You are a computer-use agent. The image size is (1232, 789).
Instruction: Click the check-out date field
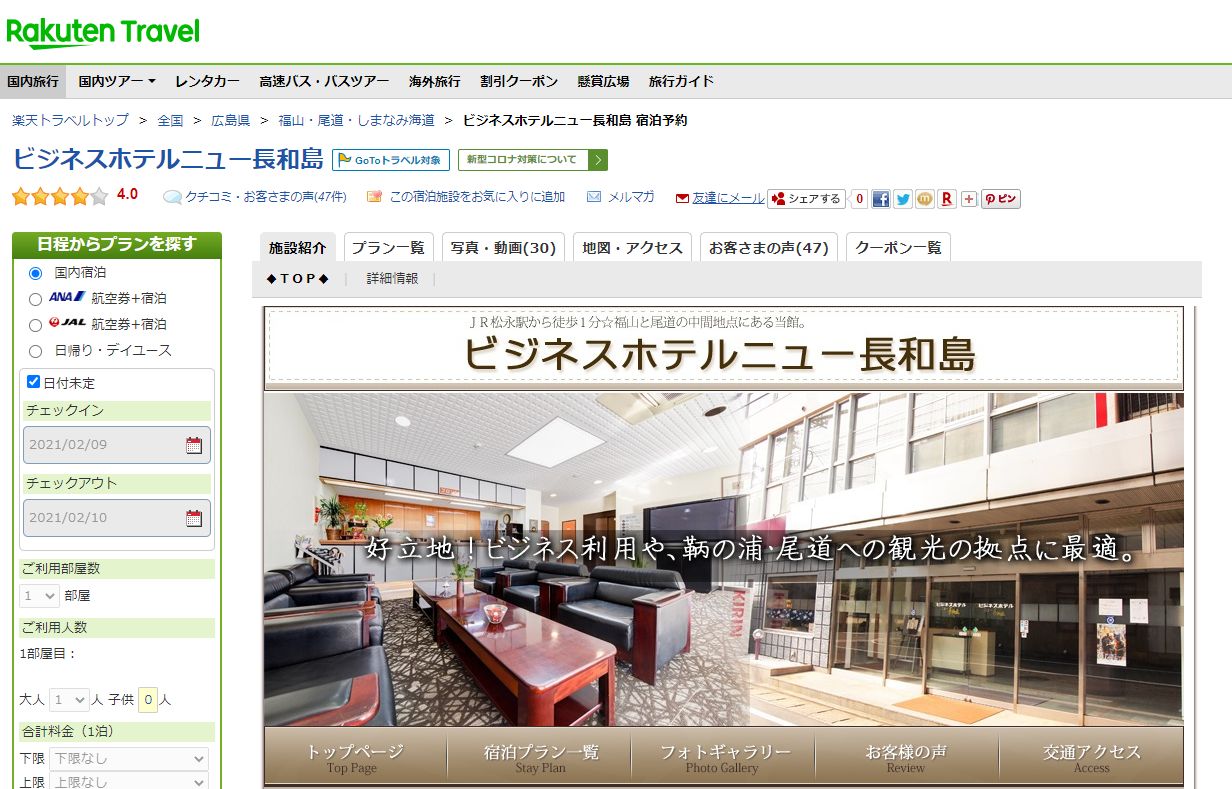click(116, 518)
